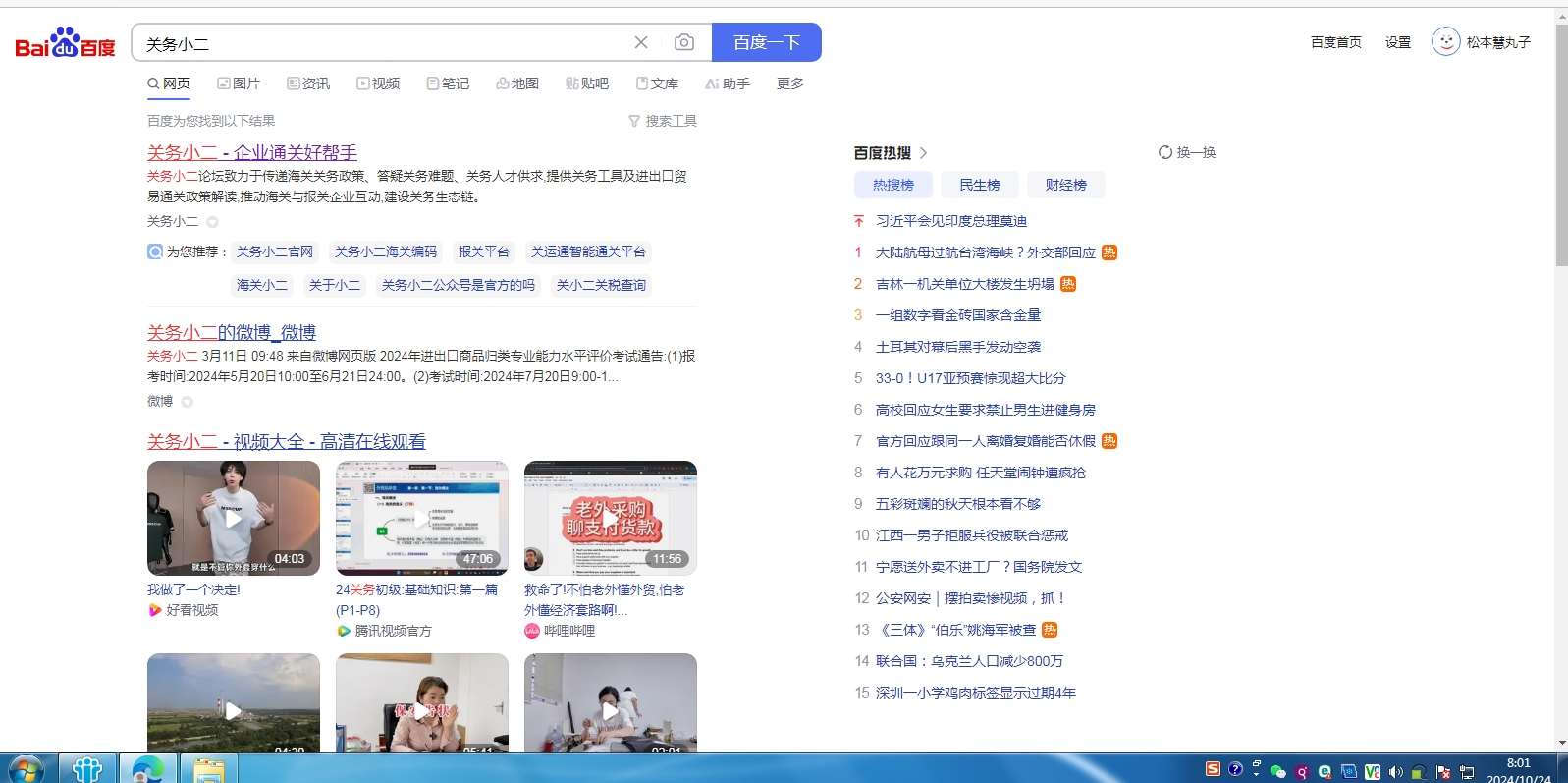Click user avatar icon for 松本慧丸子
Screen dimensions: 1568x783
[1445, 41]
